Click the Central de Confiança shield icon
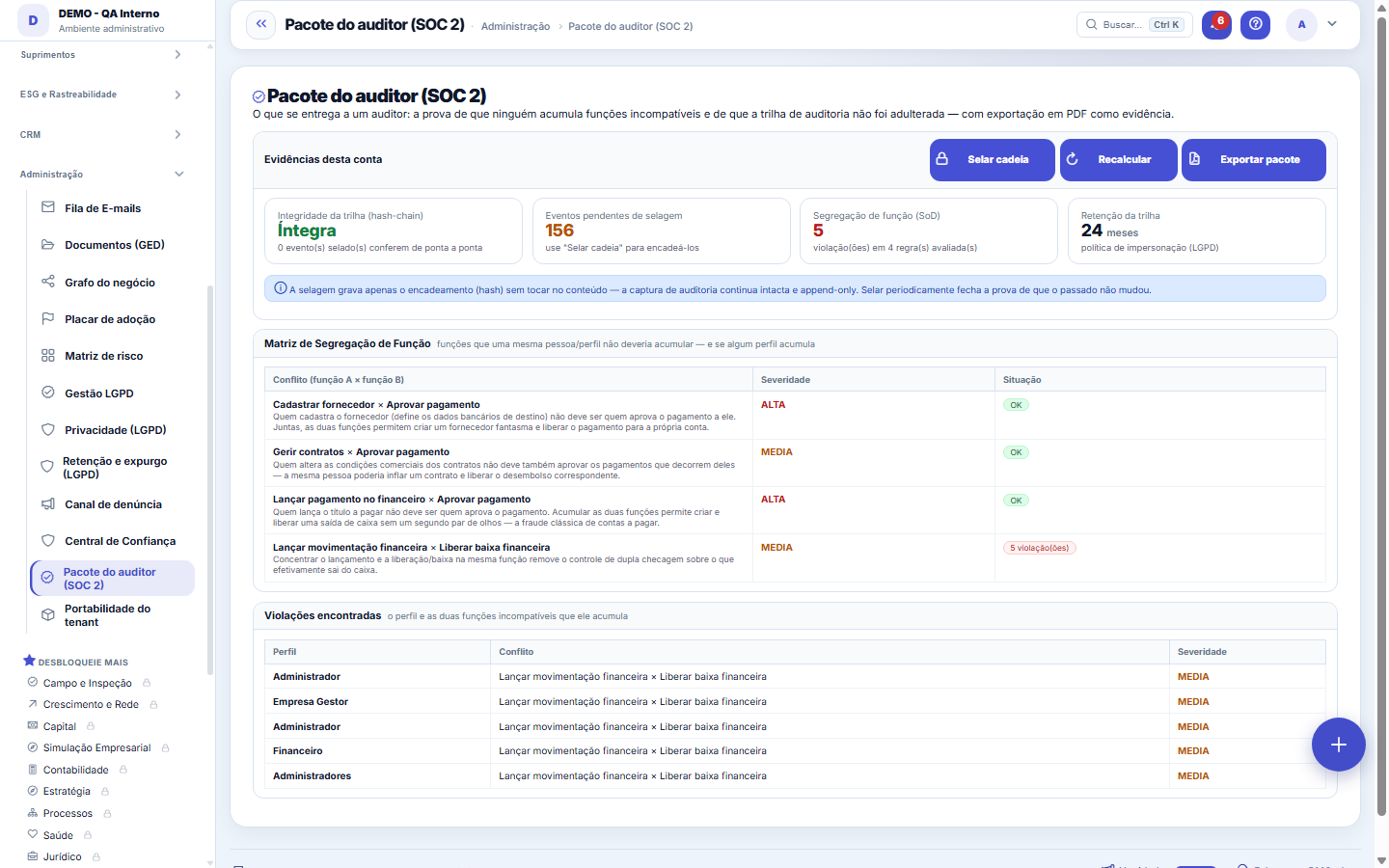The height and width of the screenshot is (868, 1389). pos(47,540)
